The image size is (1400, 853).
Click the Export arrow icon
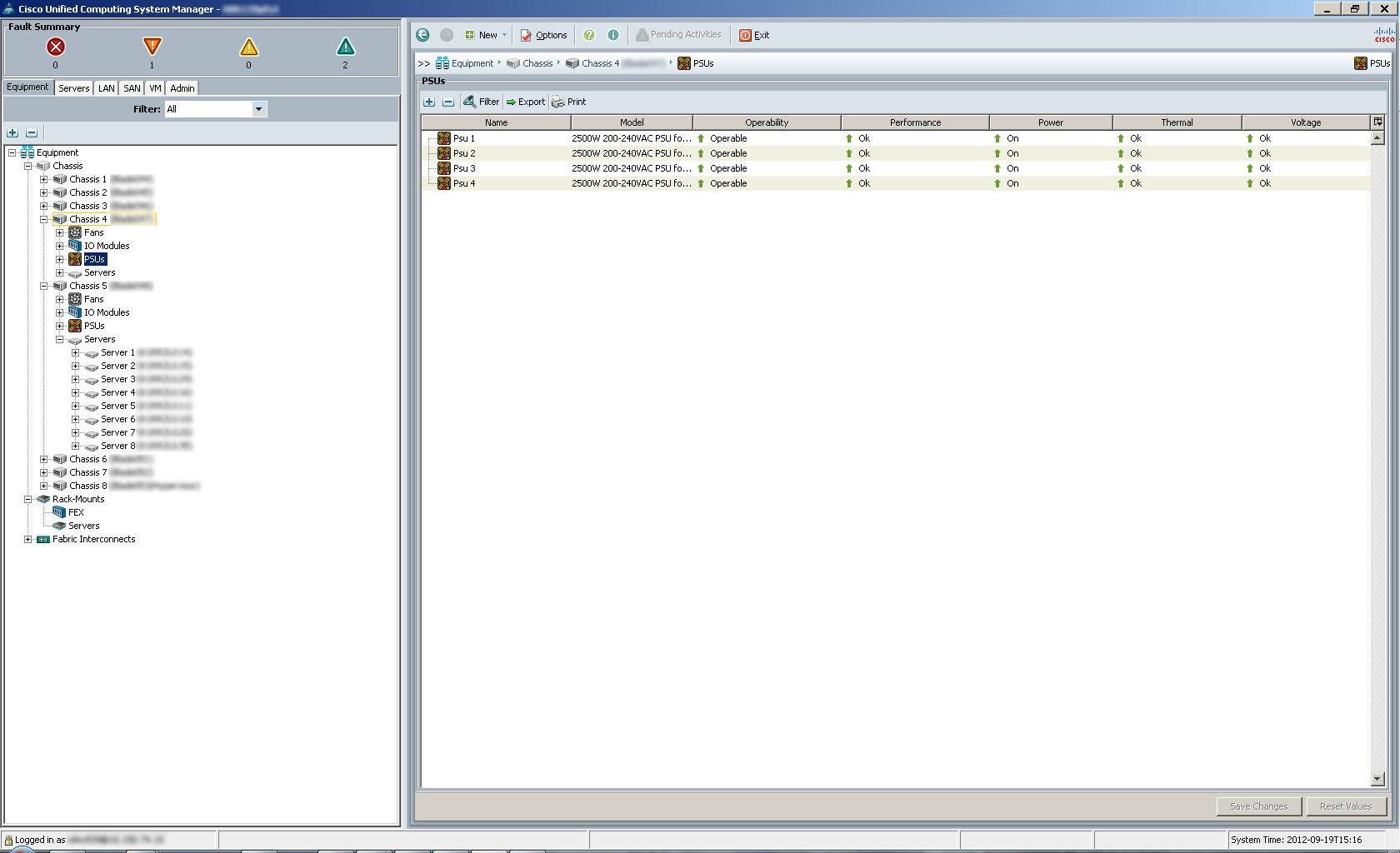coord(512,102)
